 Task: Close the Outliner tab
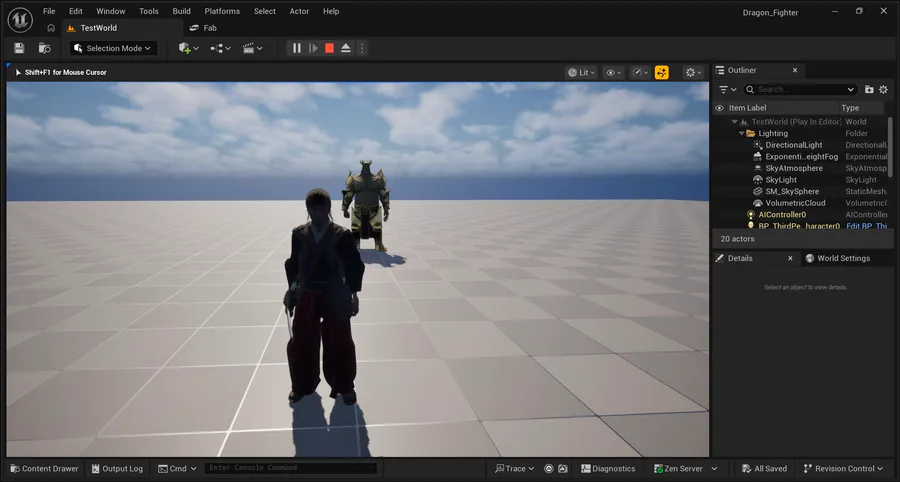click(795, 70)
